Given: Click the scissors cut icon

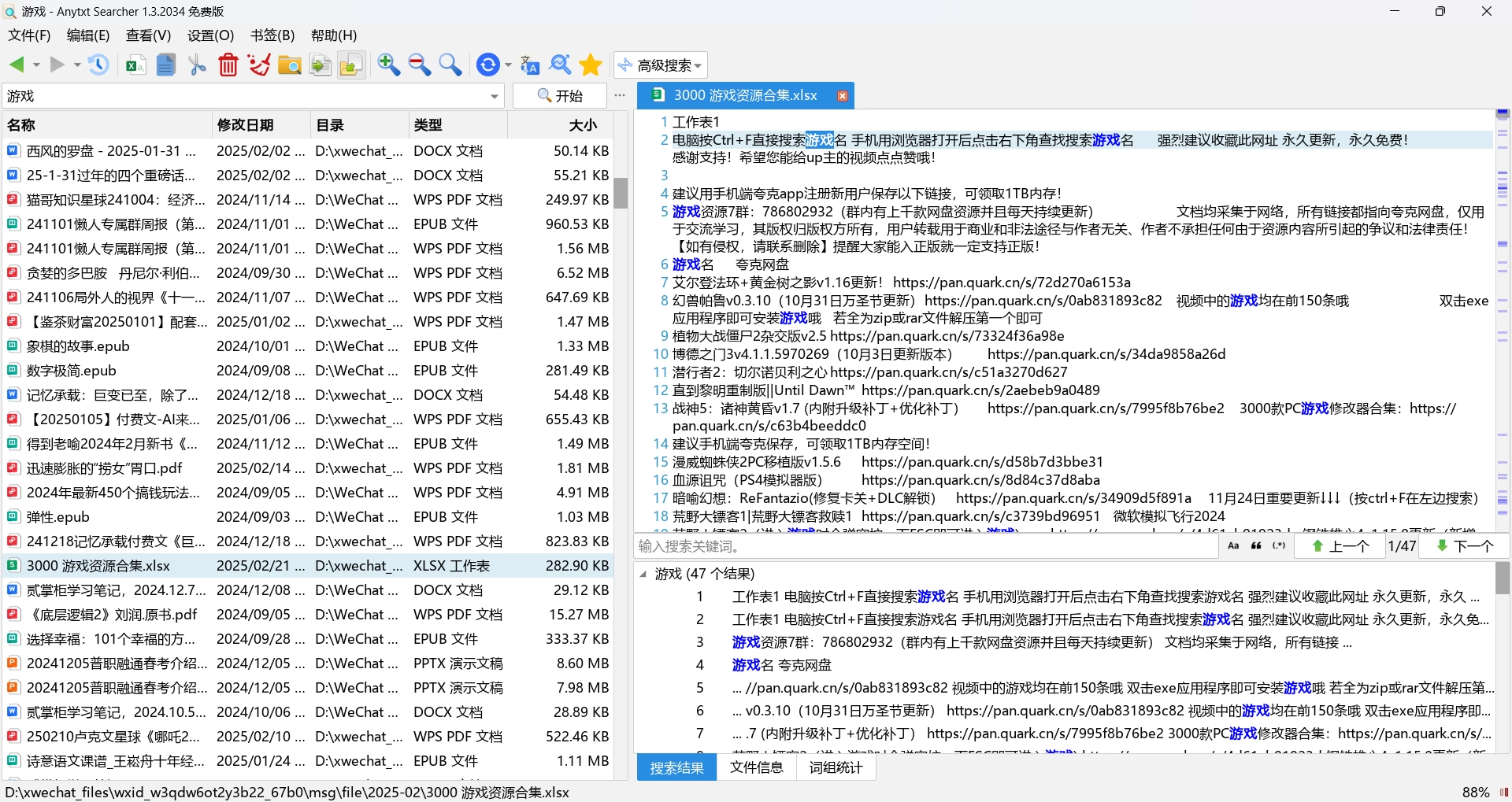Looking at the screenshot, I should point(197,65).
